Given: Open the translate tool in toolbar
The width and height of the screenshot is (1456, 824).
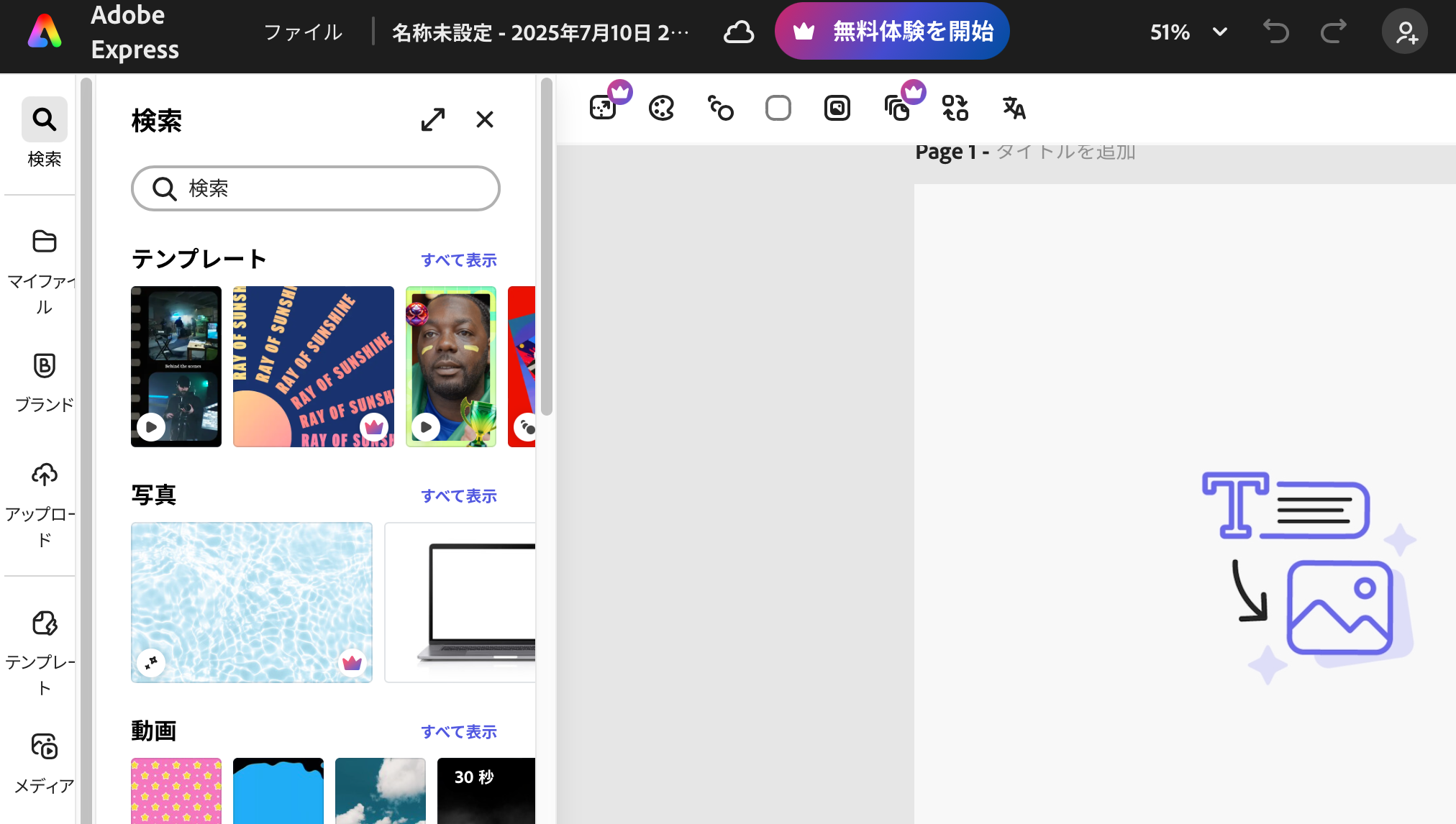Looking at the screenshot, I should pyautogui.click(x=1014, y=109).
